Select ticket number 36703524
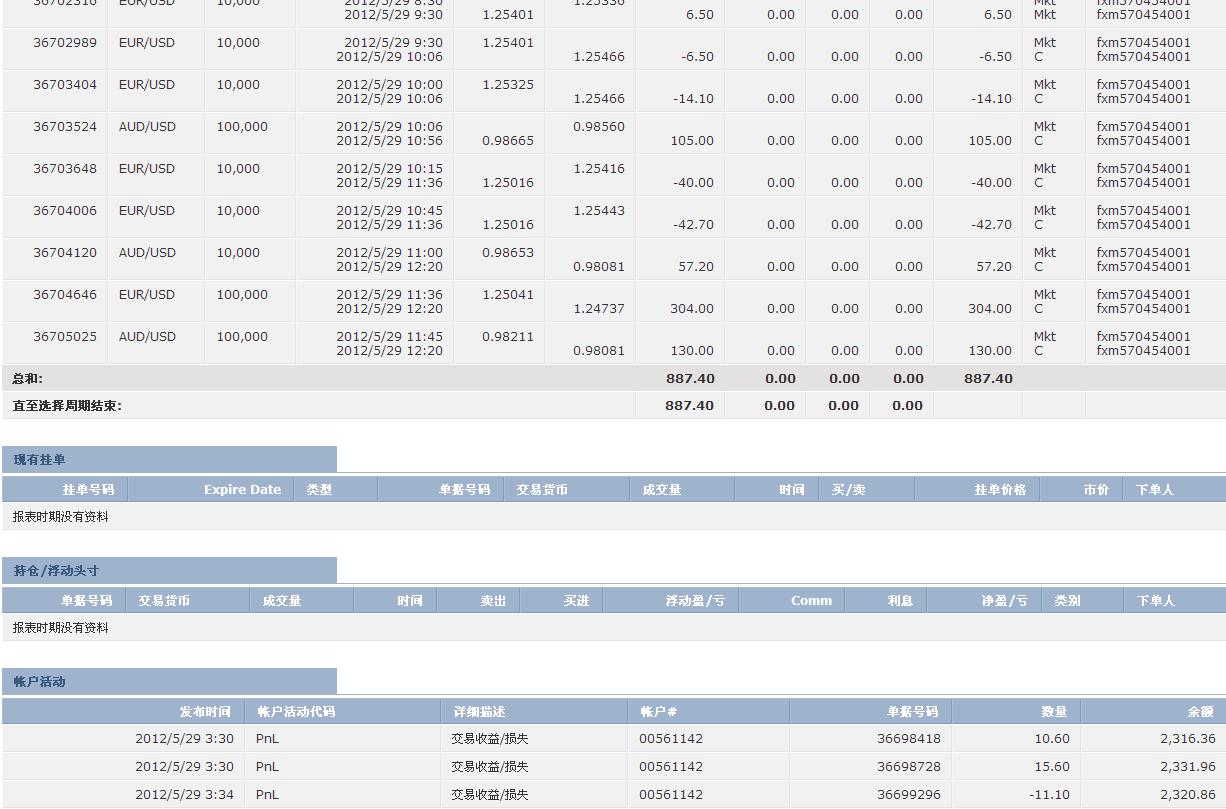1226x809 pixels. pos(65,127)
